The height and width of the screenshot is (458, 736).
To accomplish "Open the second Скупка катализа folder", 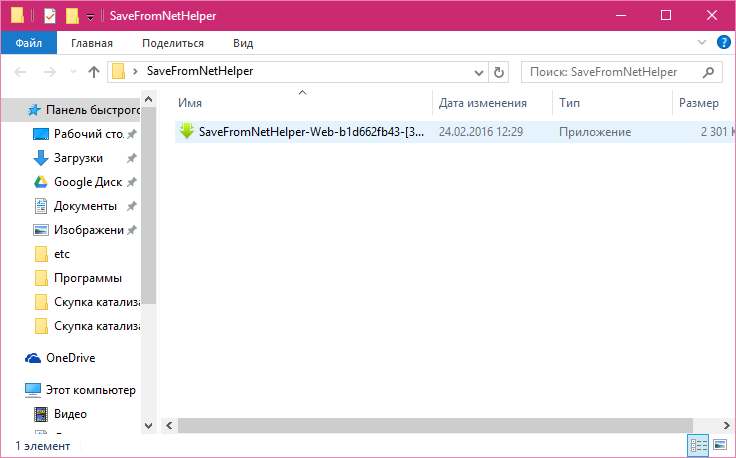I will click(97, 326).
